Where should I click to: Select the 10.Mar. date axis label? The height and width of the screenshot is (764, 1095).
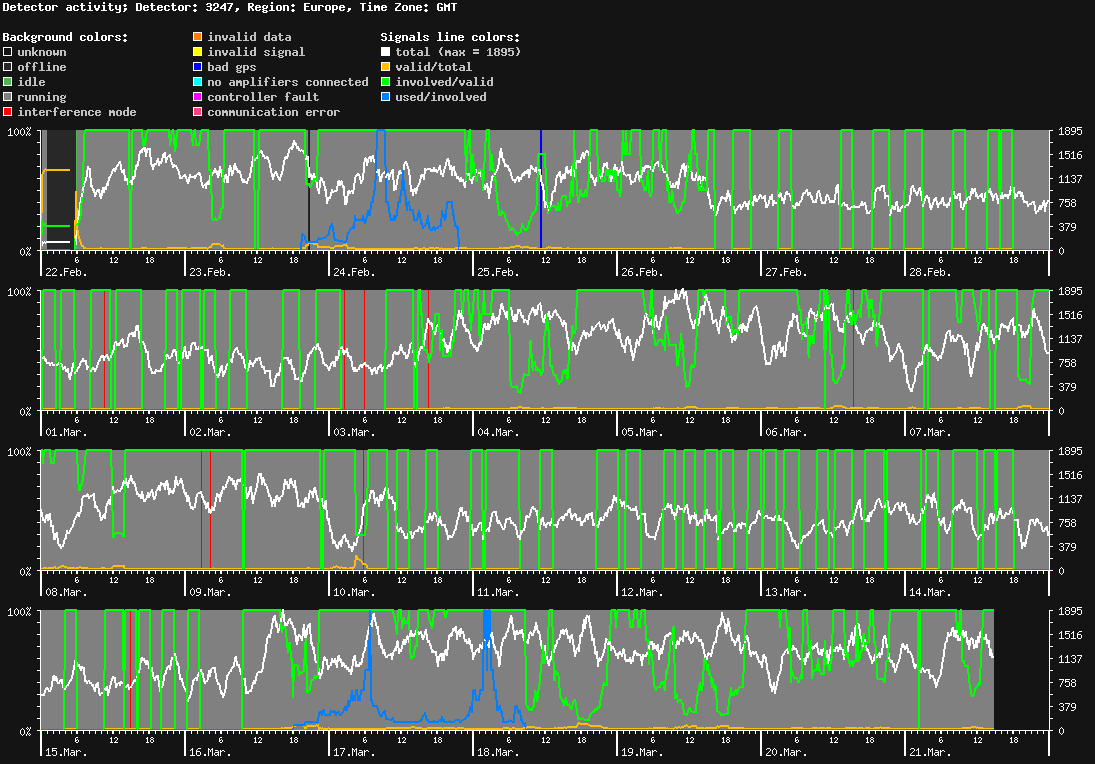353,592
